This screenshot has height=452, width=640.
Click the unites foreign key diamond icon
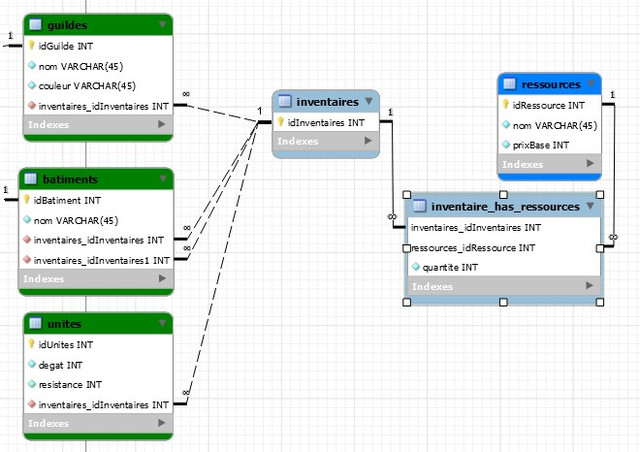coord(32,404)
